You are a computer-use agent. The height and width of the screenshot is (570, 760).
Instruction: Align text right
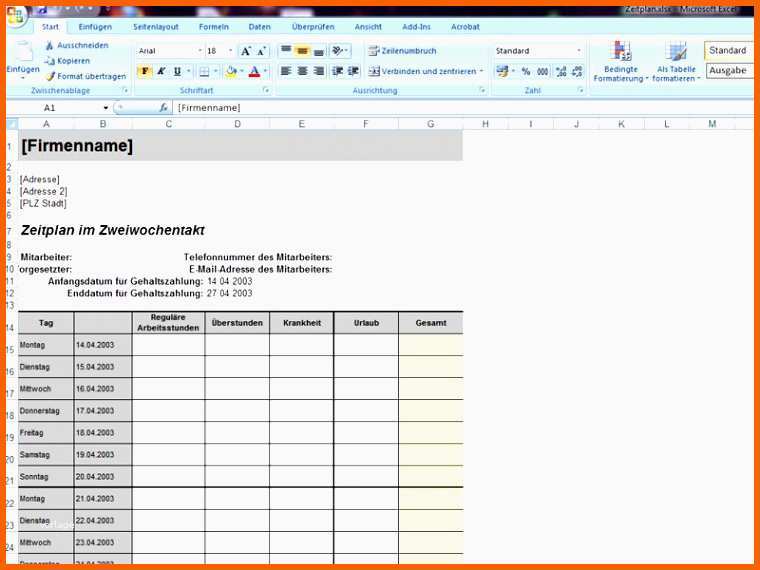(318, 71)
